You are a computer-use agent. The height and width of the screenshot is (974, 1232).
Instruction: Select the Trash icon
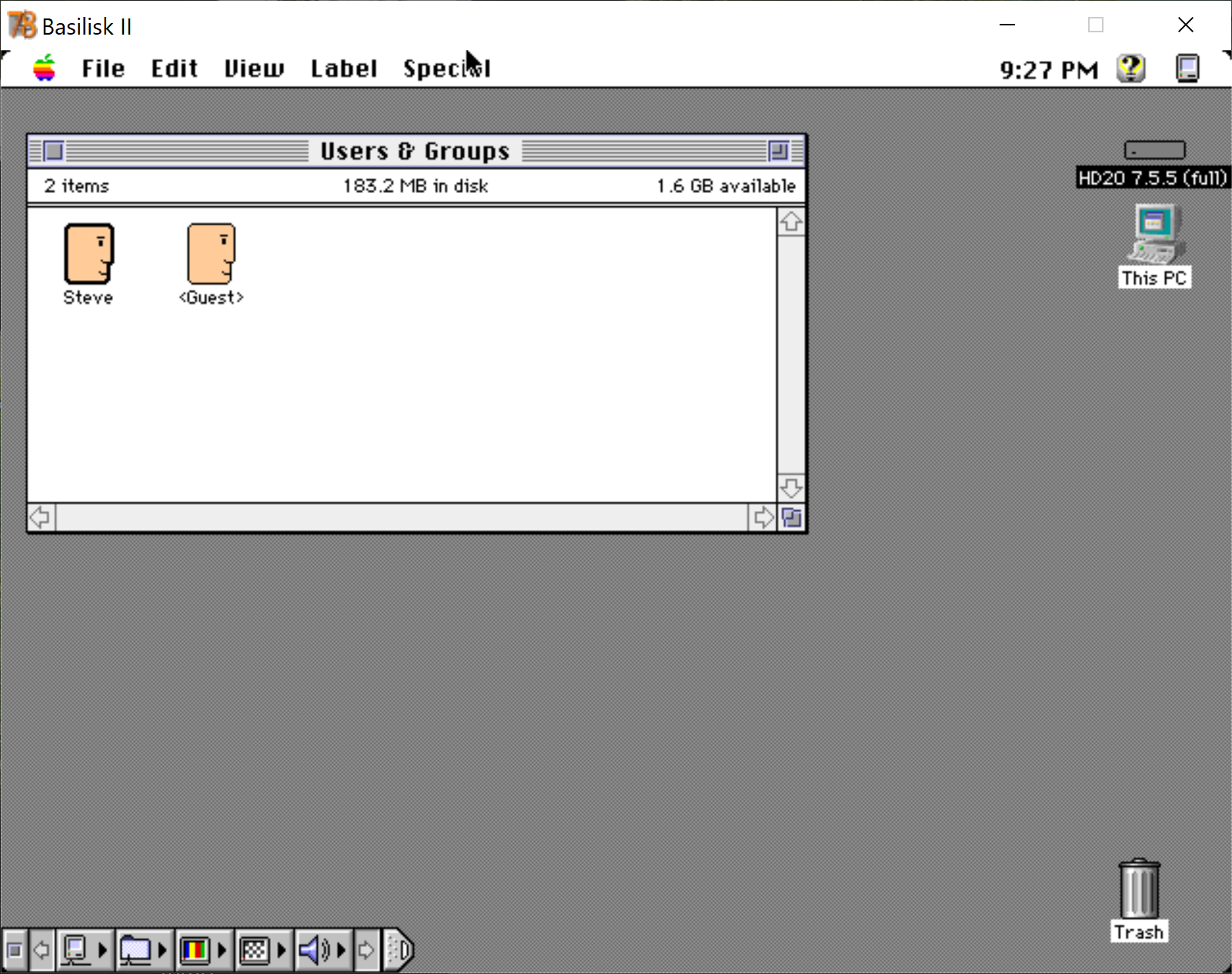tap(1139, 889)
